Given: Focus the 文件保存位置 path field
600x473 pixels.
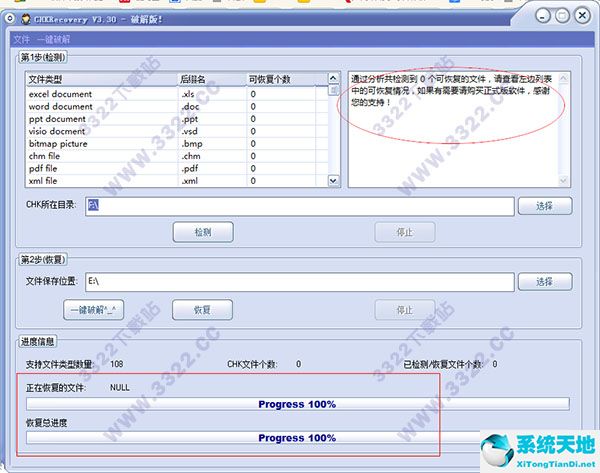Looking at the screenshot, I should coord(300,282).
